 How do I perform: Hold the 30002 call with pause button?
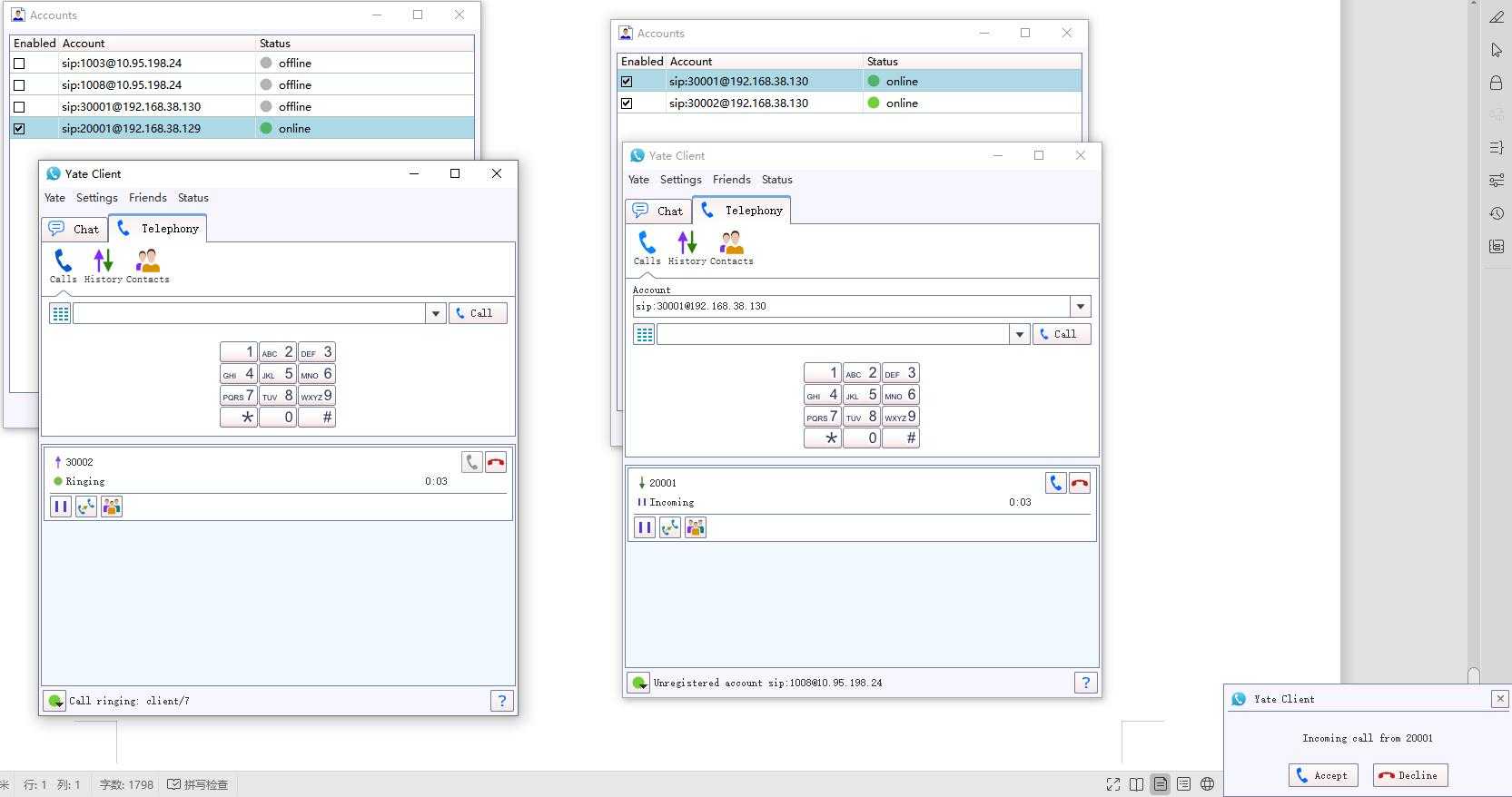click(x=60, y=507)
